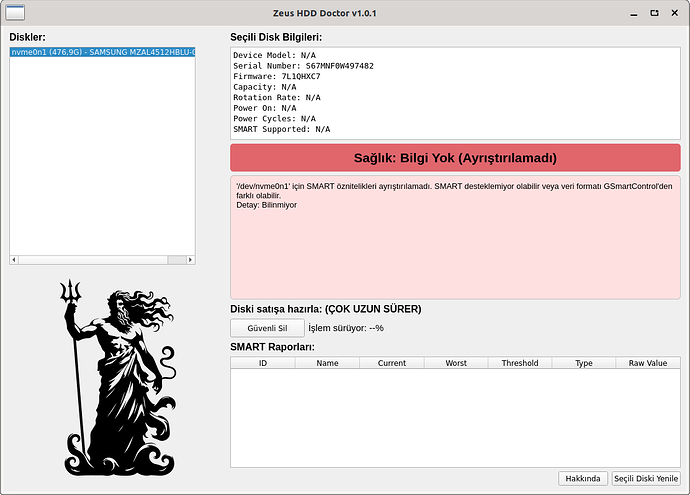Select the nvme0n1 SAMSUNG disk entry
690x495 pixels.
pos(102,52)
